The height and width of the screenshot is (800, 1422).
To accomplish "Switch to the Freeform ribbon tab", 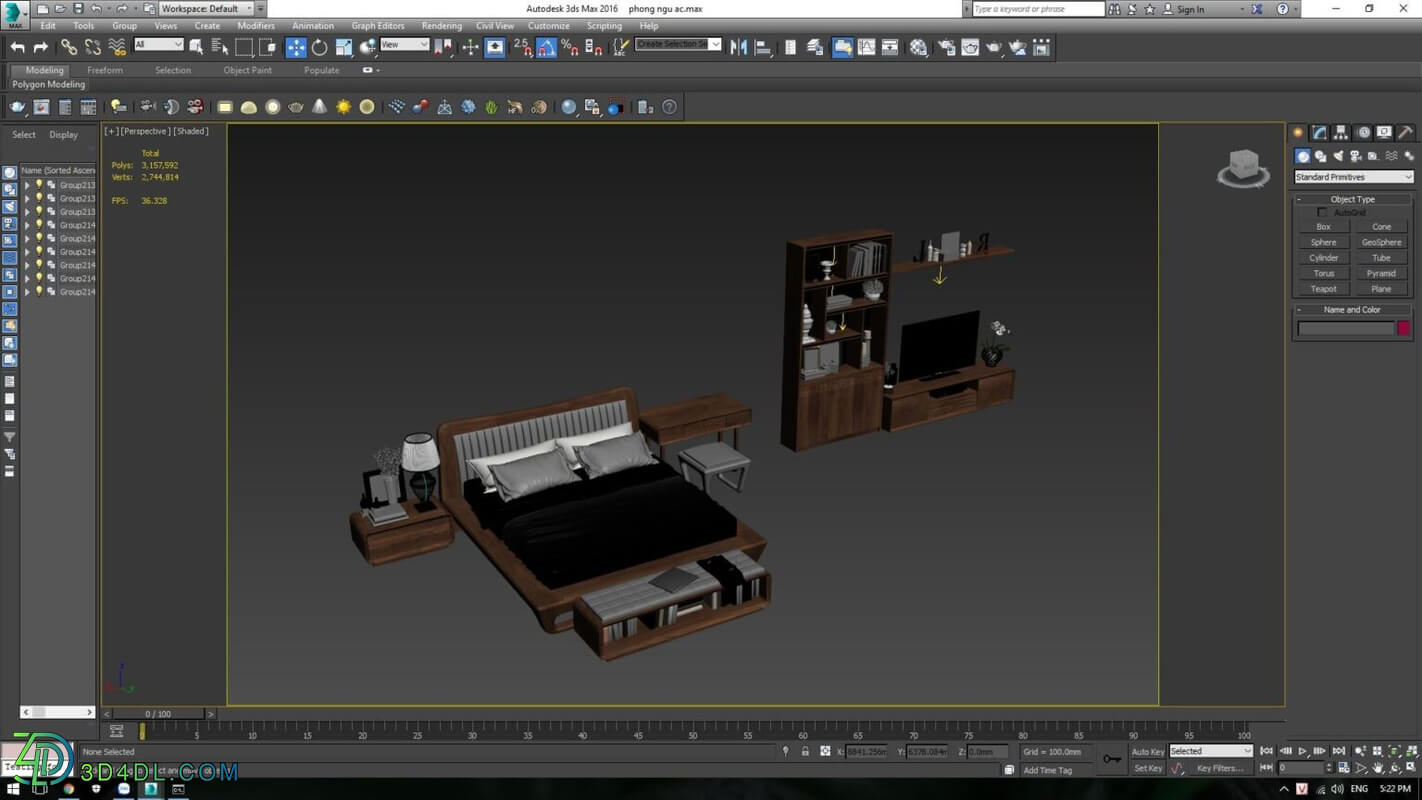I will tap(105, 70).
